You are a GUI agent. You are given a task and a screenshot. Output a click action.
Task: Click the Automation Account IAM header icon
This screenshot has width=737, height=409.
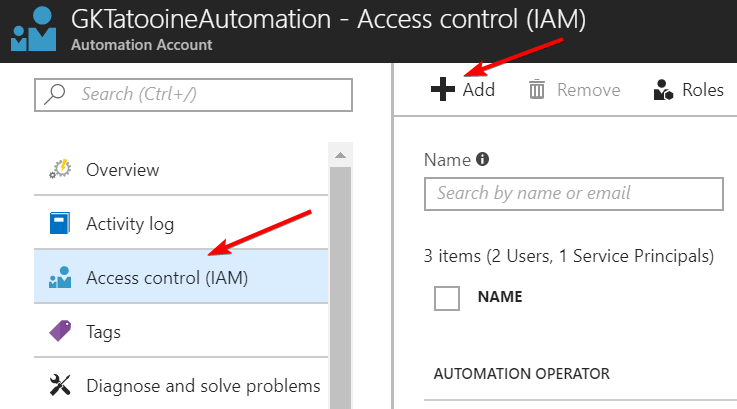(33, 29)
